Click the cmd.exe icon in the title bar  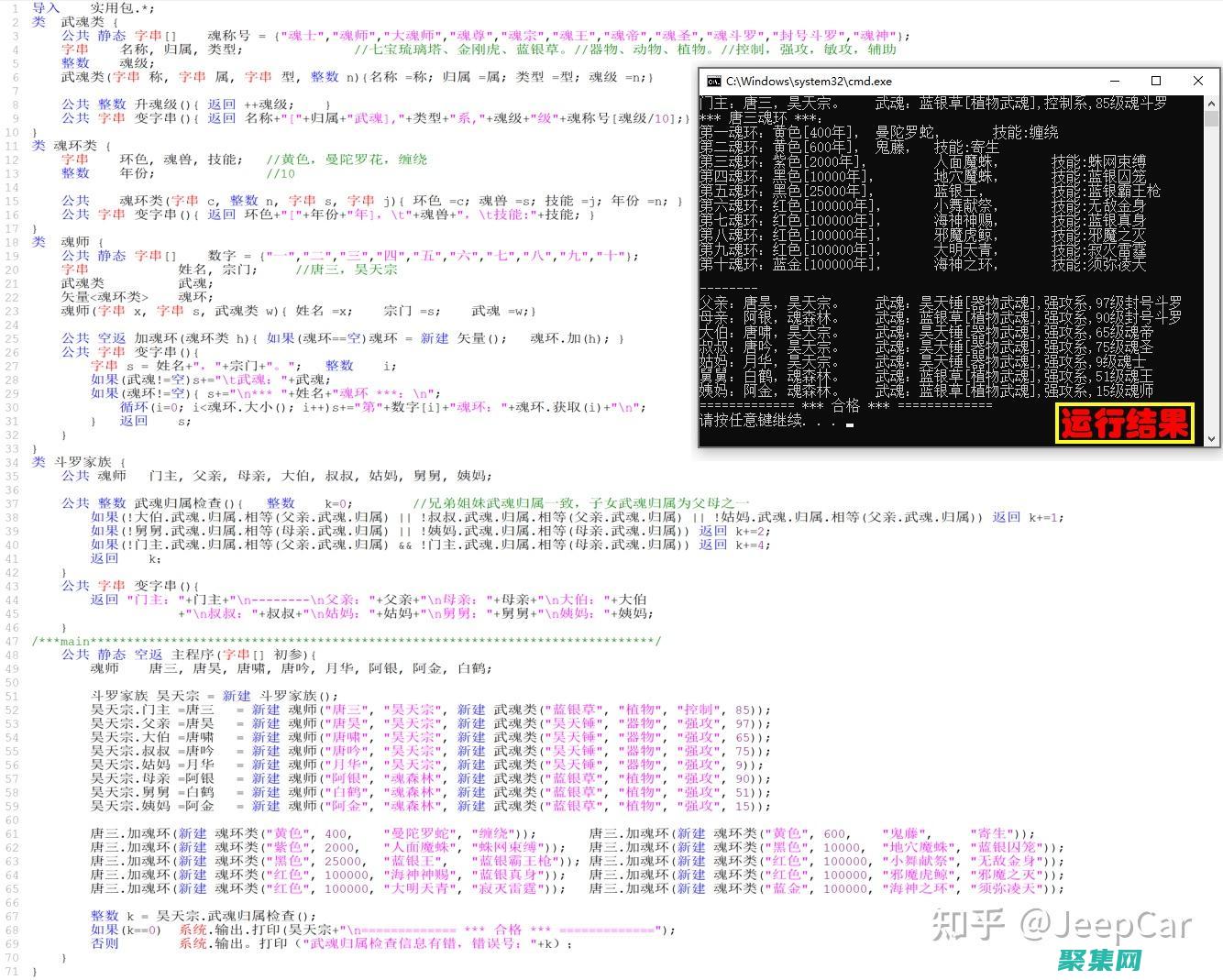point(713,81)
